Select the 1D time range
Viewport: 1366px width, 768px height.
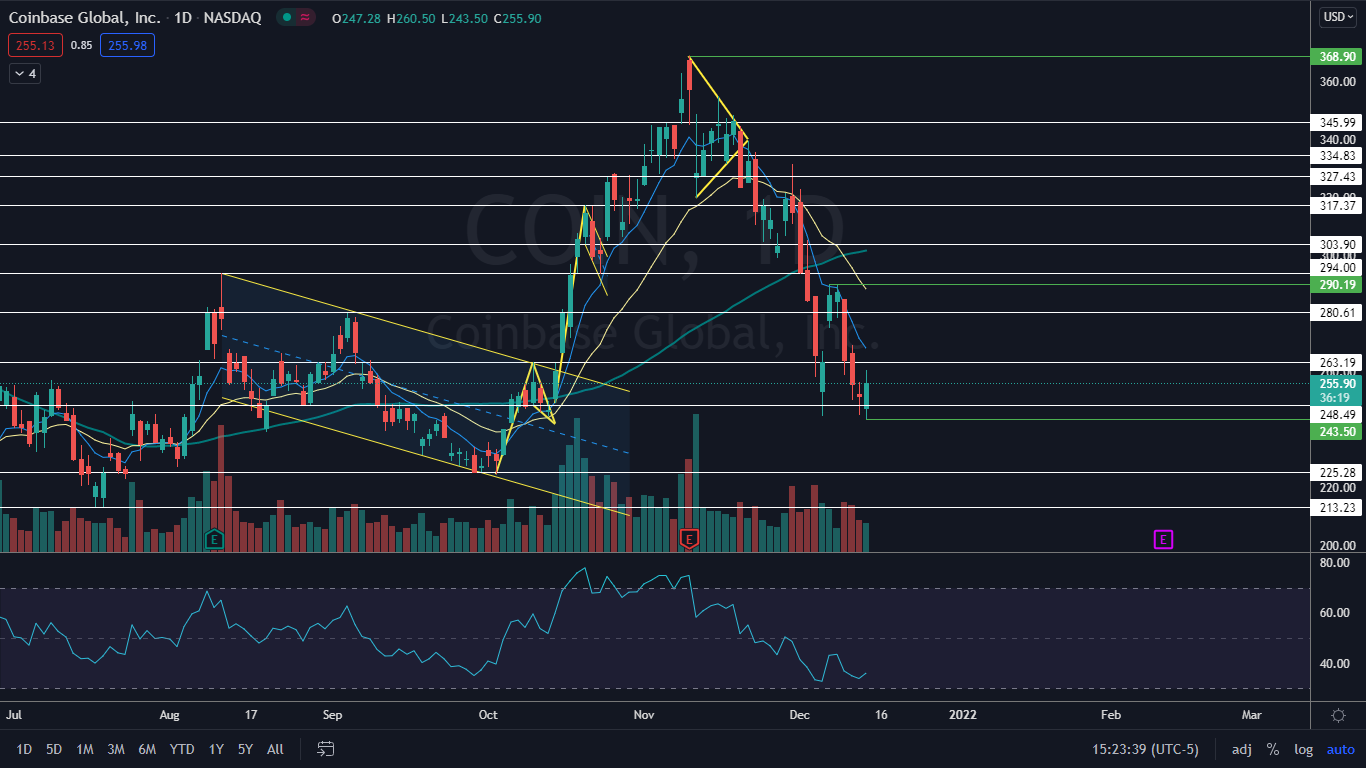(24, 749)
